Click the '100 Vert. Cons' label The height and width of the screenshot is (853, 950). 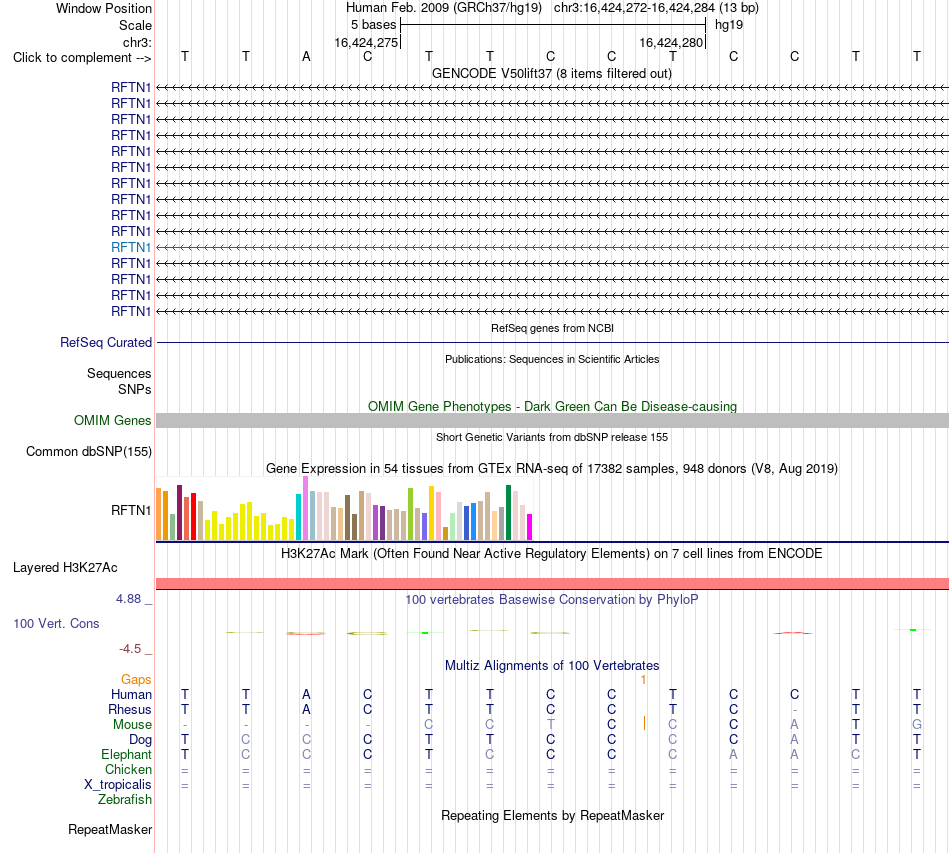[56, 623]
